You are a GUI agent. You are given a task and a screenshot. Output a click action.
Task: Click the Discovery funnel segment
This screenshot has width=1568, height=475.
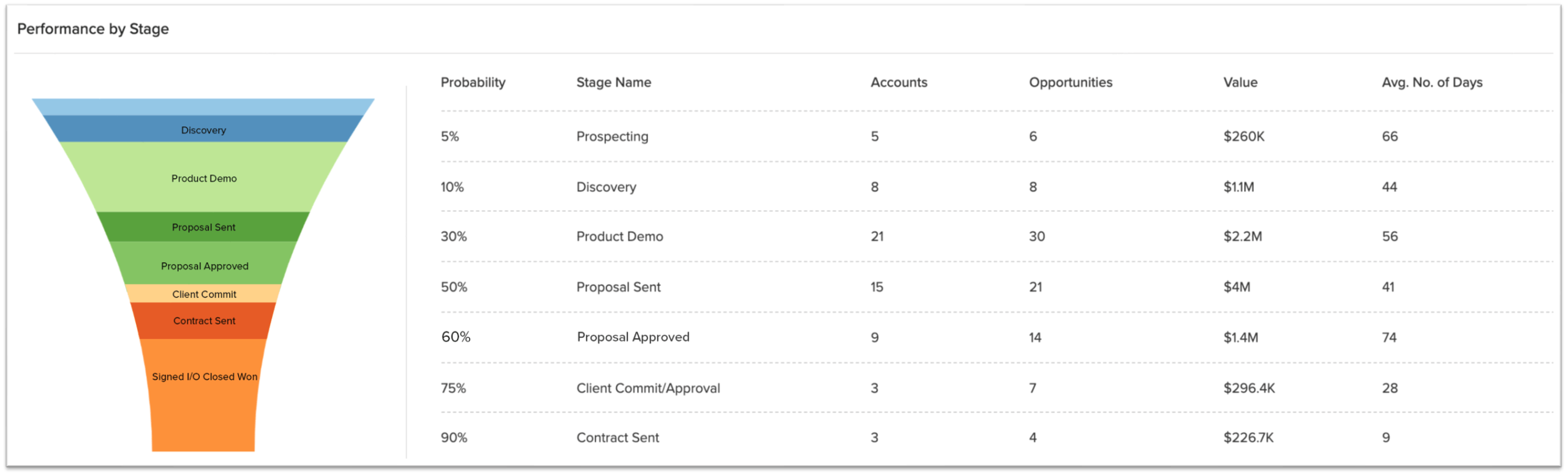203,129
